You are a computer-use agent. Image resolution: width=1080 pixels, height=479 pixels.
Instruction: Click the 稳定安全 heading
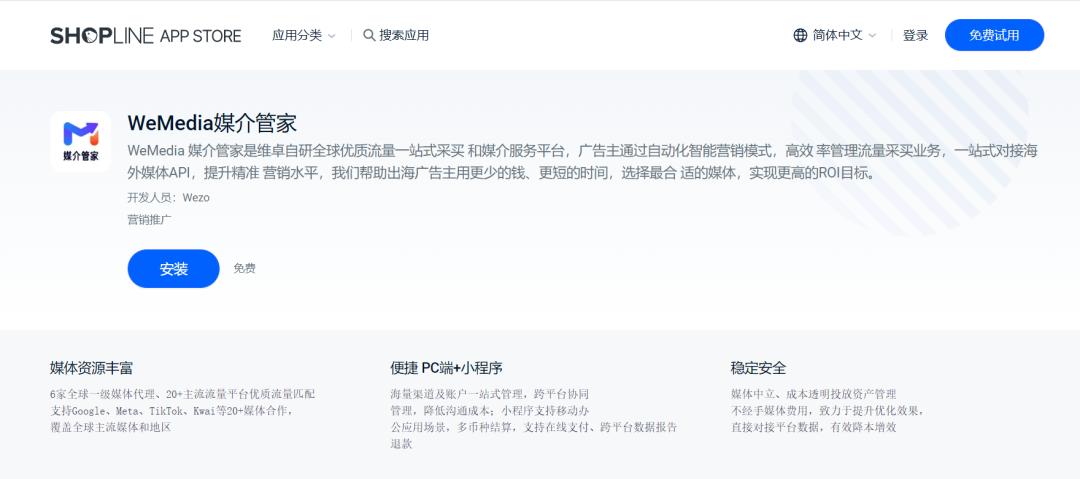tap(758, 368)
